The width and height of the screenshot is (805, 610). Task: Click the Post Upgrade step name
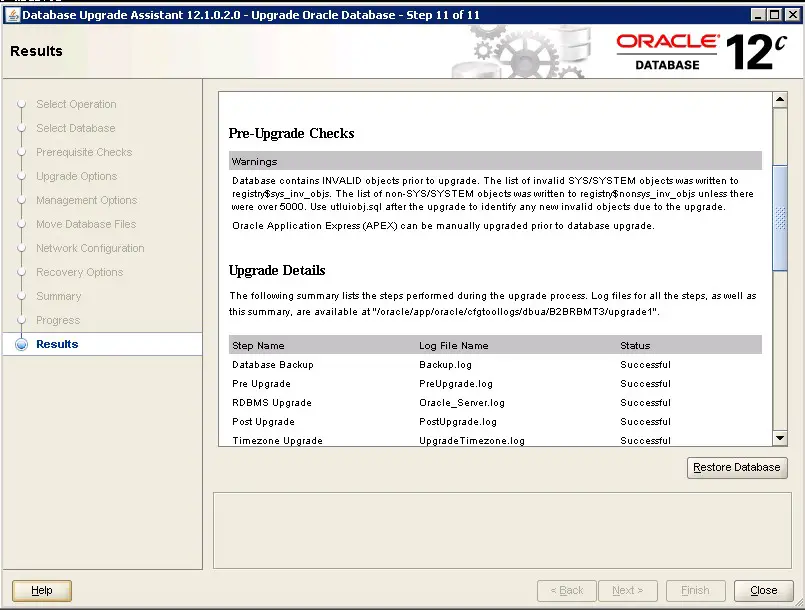click(263, 422)
